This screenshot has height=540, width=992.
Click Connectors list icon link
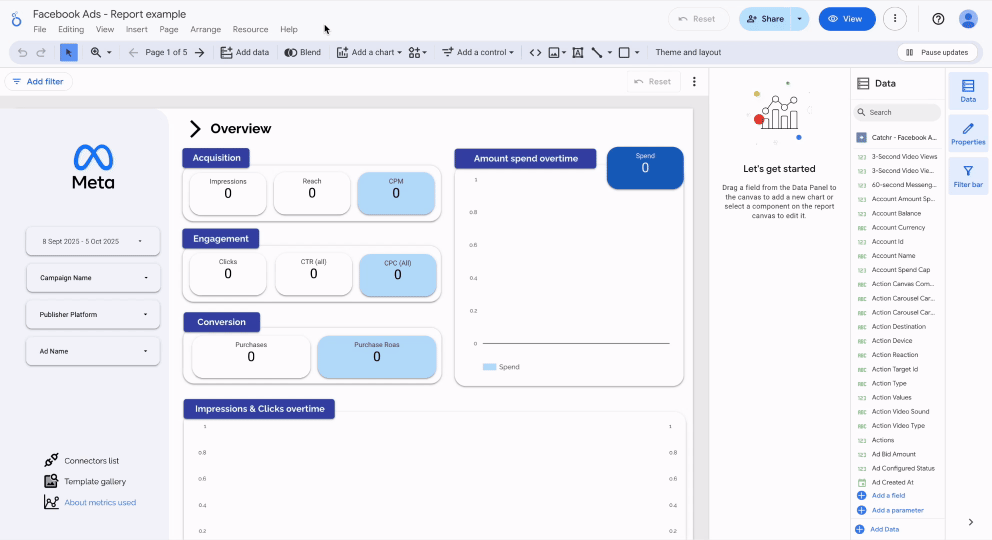[51, 460]
